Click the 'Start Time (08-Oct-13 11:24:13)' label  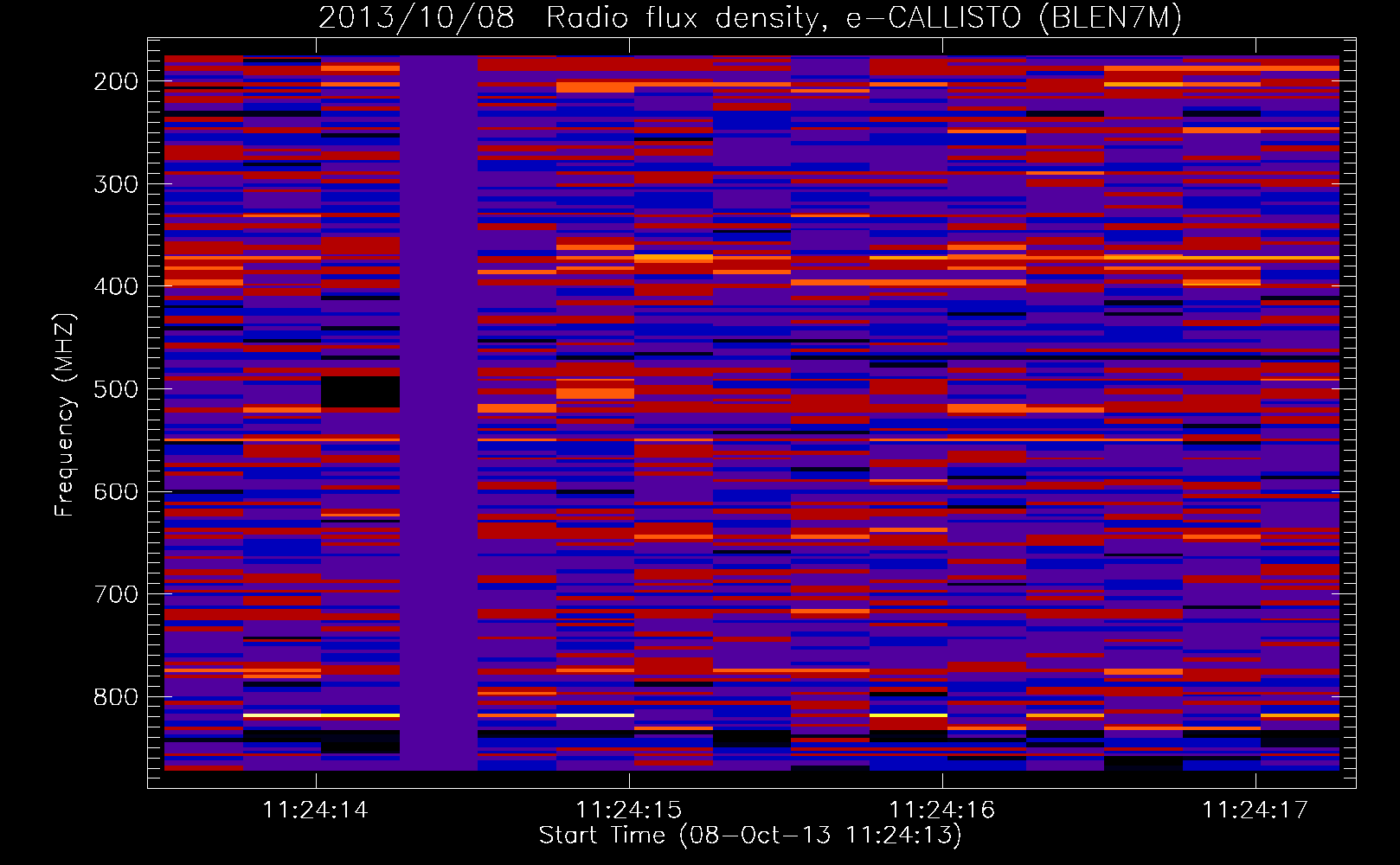750,835
